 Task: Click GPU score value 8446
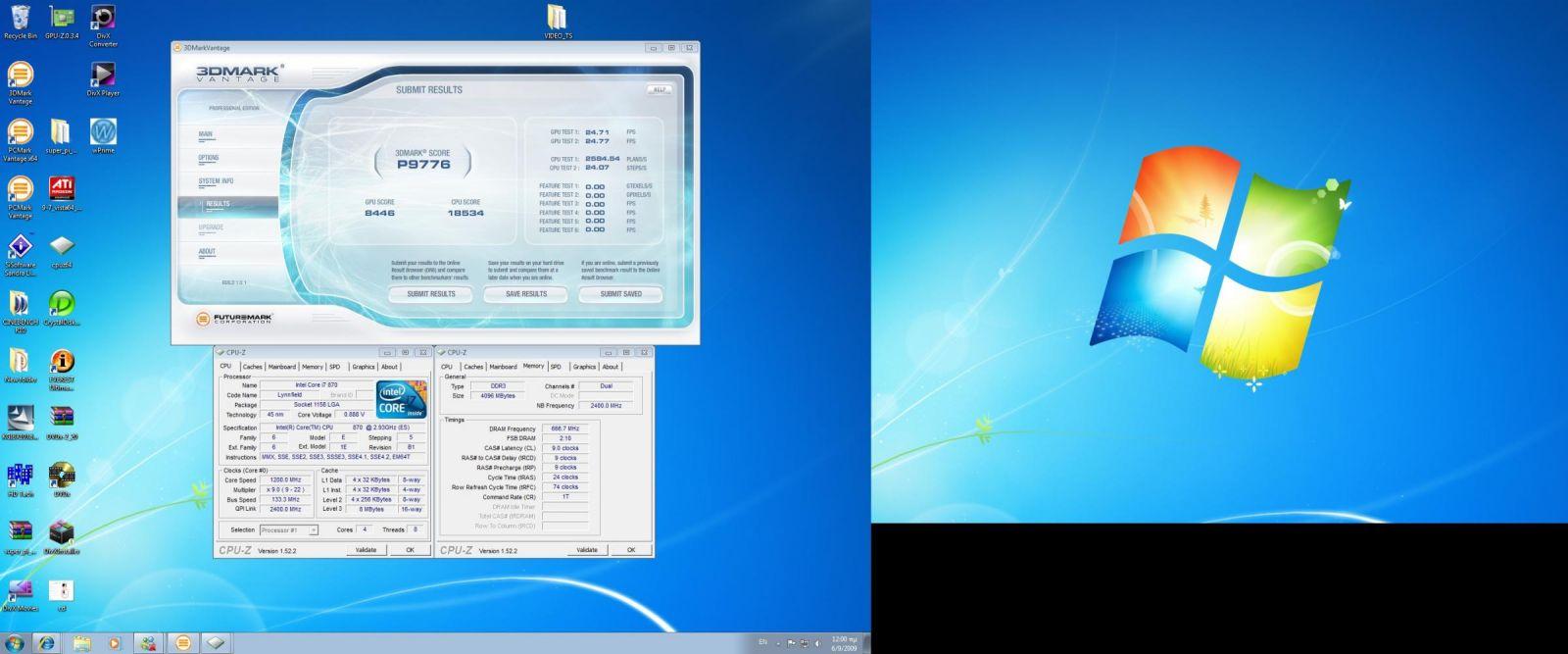click(379, 213)
